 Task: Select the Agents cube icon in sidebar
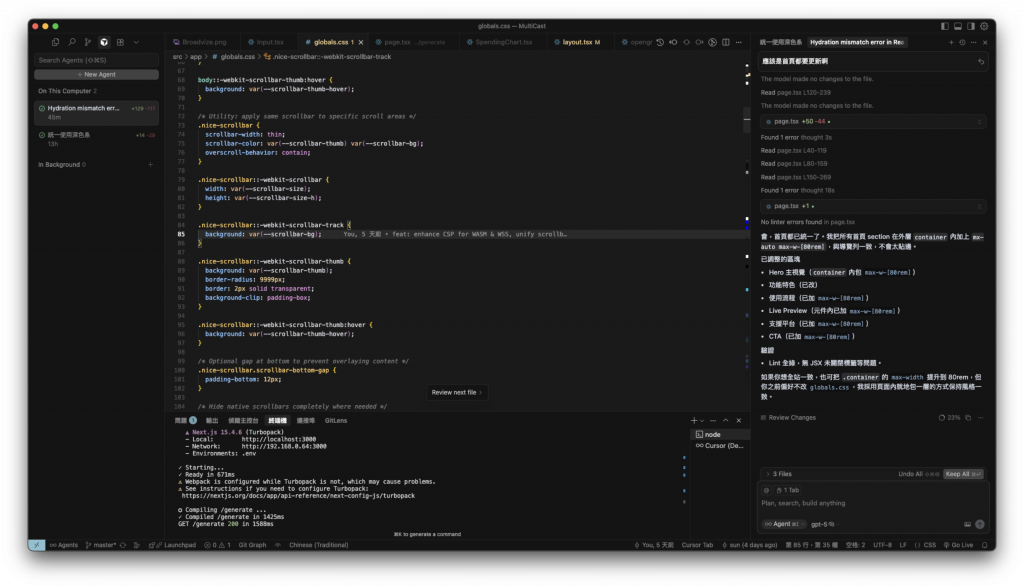tap(104, 42)
